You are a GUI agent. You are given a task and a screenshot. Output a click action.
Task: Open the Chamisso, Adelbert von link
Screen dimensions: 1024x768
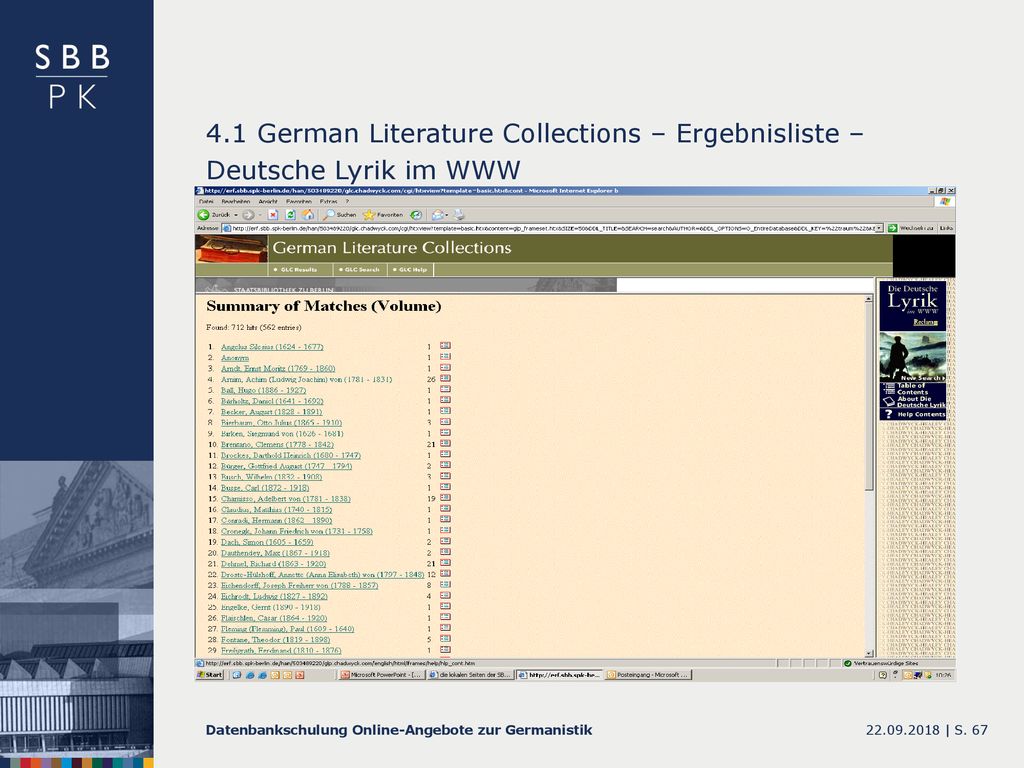(x=285, y=498)
